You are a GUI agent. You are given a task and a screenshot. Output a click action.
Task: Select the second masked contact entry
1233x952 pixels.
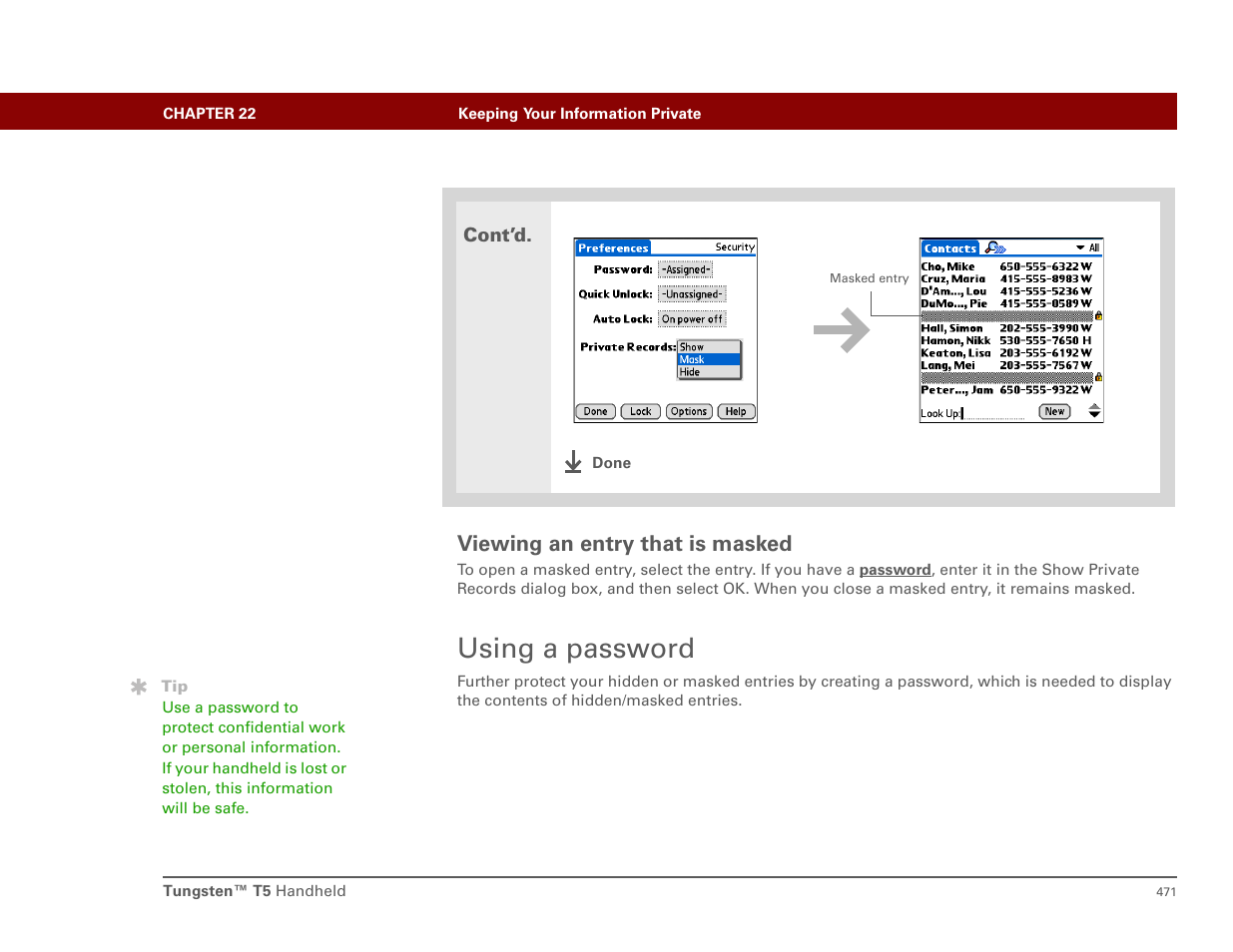pyautogui.click(x=1006, y=378)
